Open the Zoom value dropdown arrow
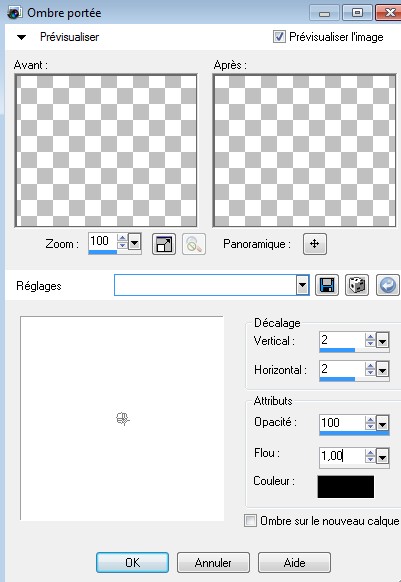This screenshot has width=401, height=582. 134,243
